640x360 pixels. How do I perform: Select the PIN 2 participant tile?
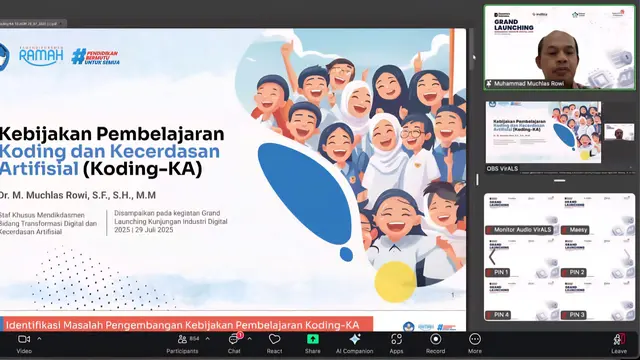[x=598, y=258]
